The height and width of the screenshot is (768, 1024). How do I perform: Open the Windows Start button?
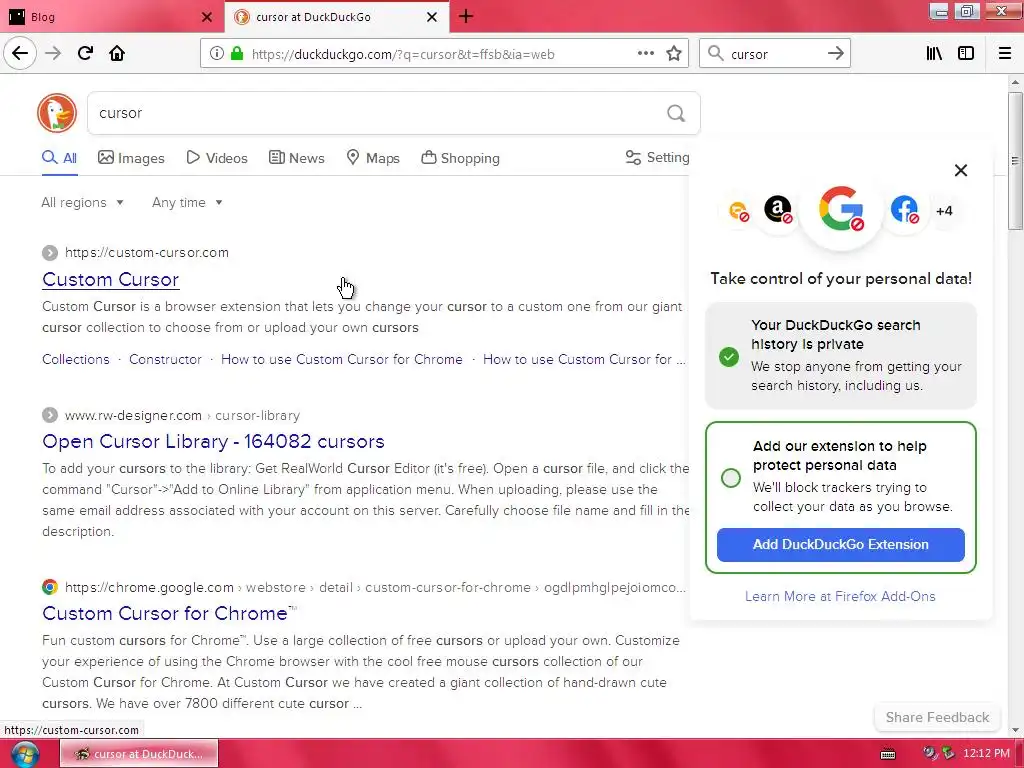coord(25,754)
